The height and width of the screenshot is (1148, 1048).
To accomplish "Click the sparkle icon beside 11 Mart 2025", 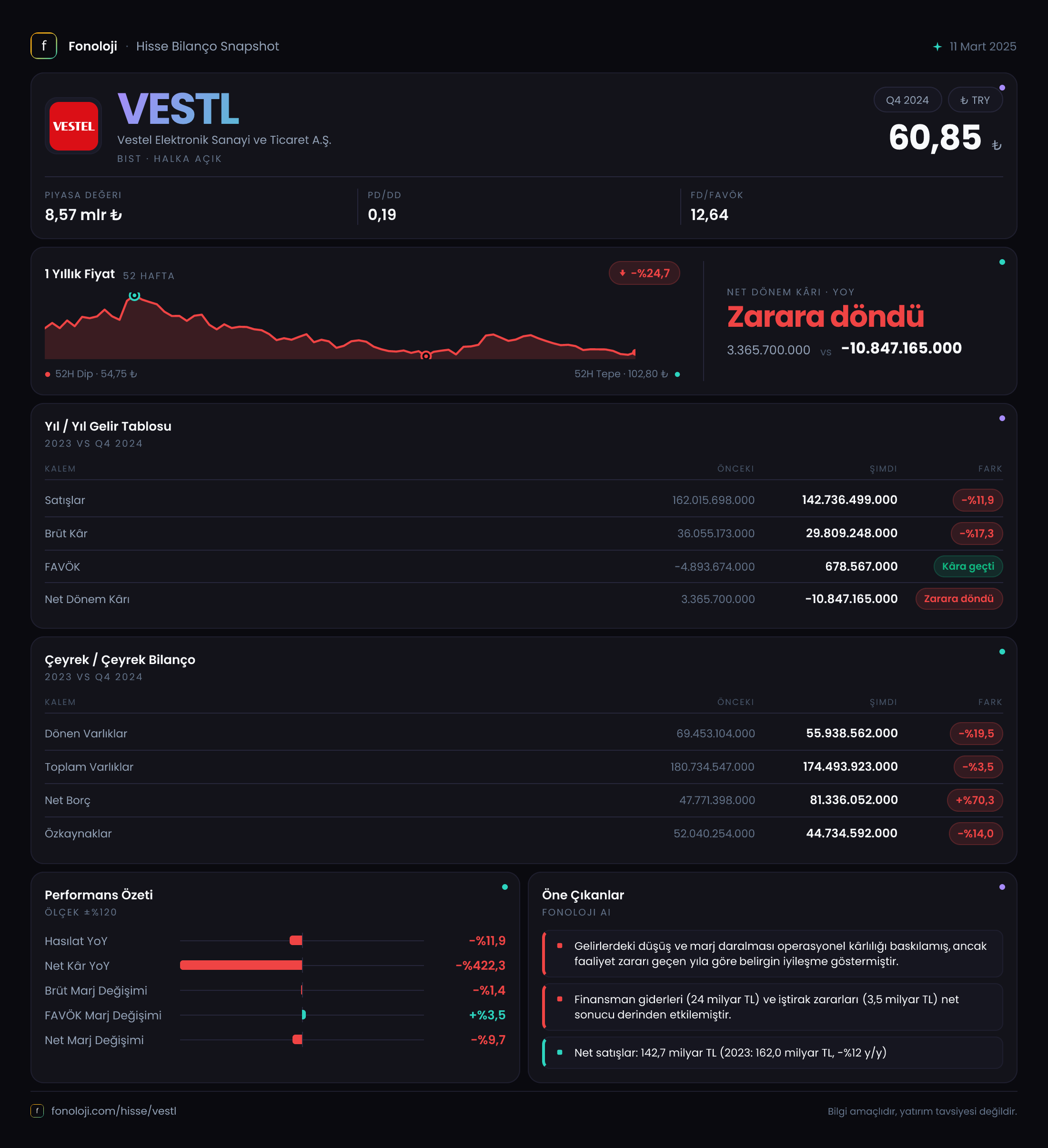I will pos(937,47).
